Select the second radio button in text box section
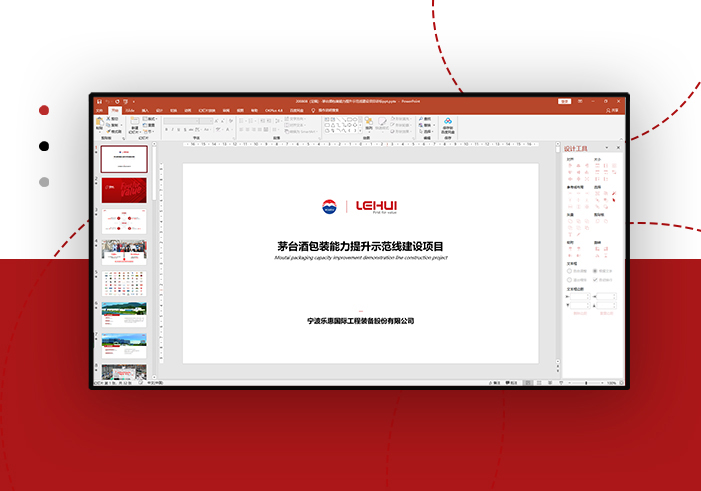 570,280
